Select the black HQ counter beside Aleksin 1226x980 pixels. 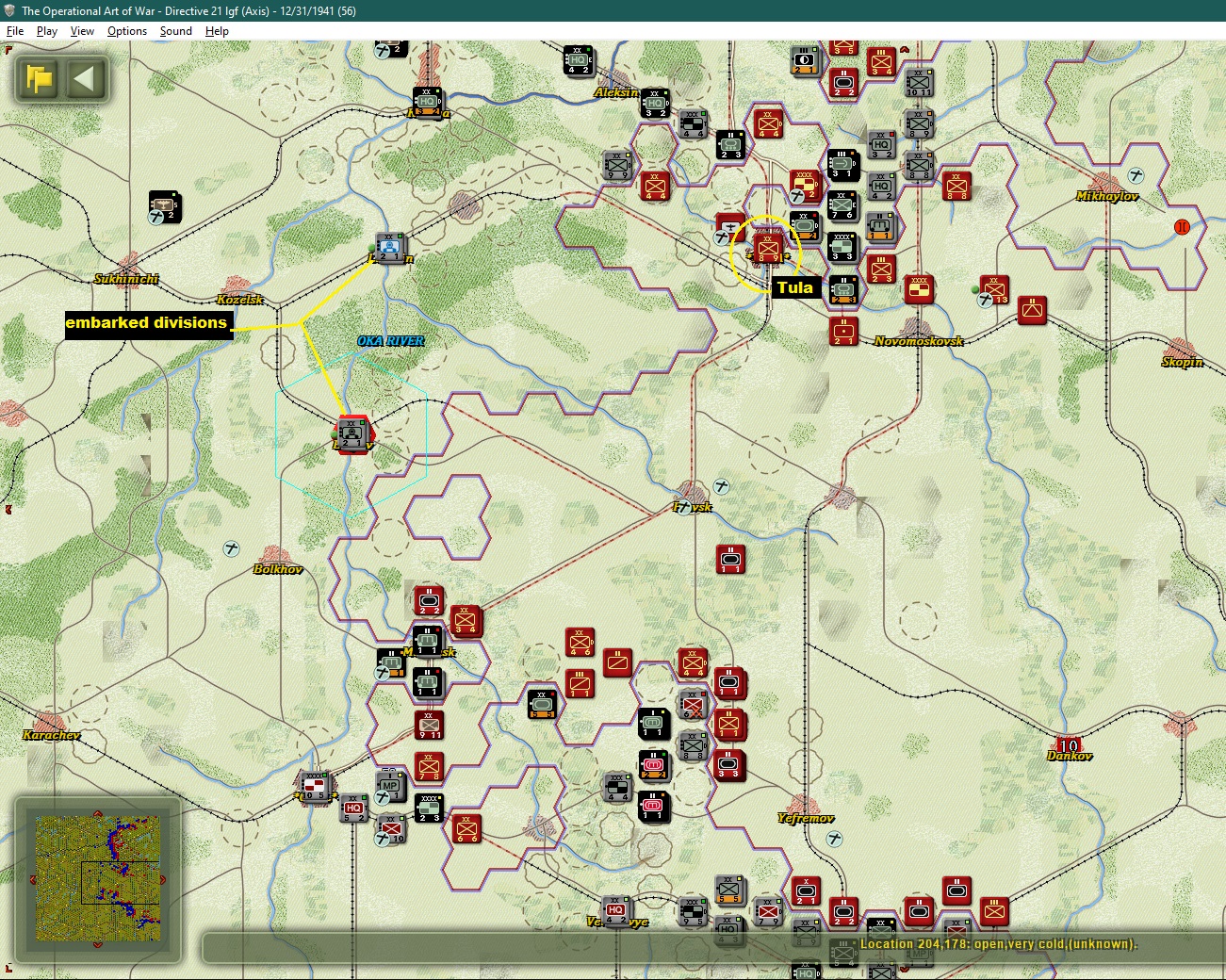pyautogui.click(x=655, y=104)
